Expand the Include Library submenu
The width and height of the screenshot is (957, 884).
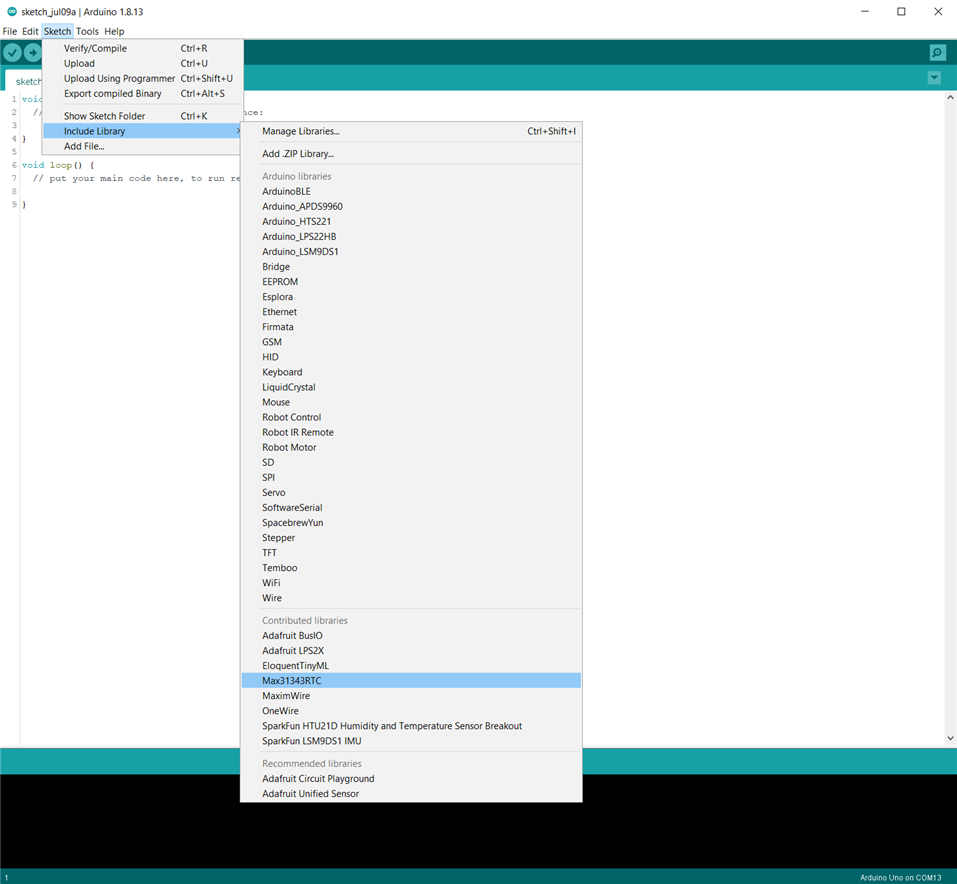click(143, 131)
